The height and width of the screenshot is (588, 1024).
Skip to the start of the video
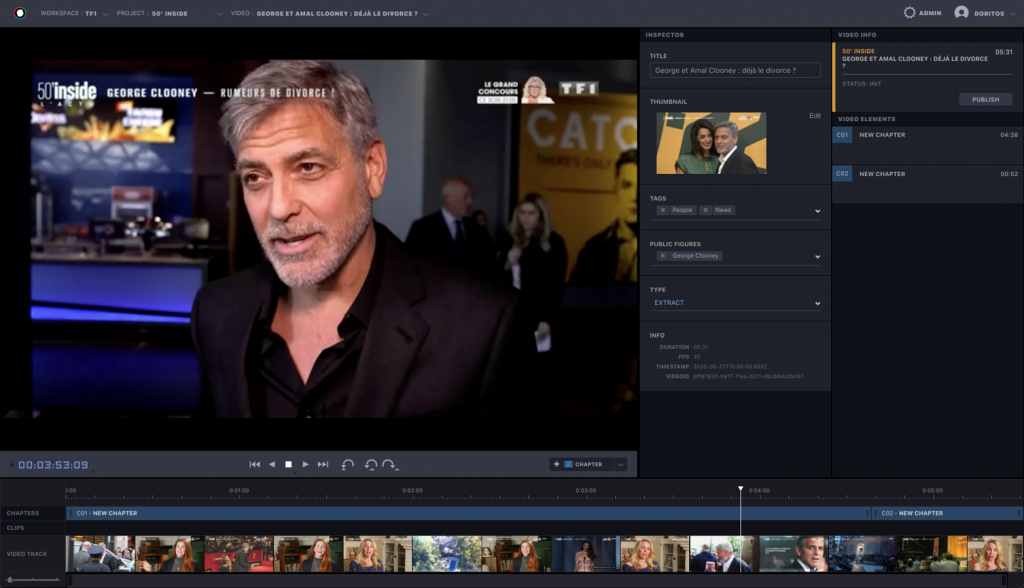pos(254,464)
